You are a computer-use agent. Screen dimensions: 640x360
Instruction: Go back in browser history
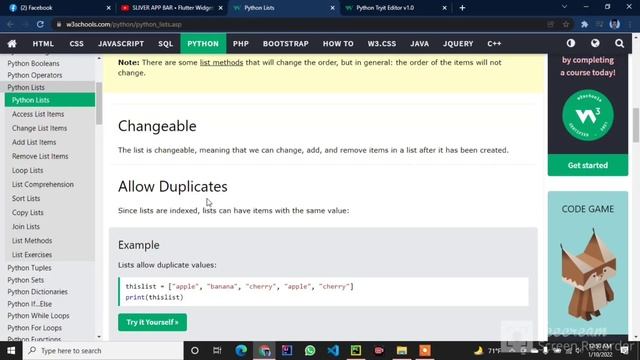coord(11,24)
